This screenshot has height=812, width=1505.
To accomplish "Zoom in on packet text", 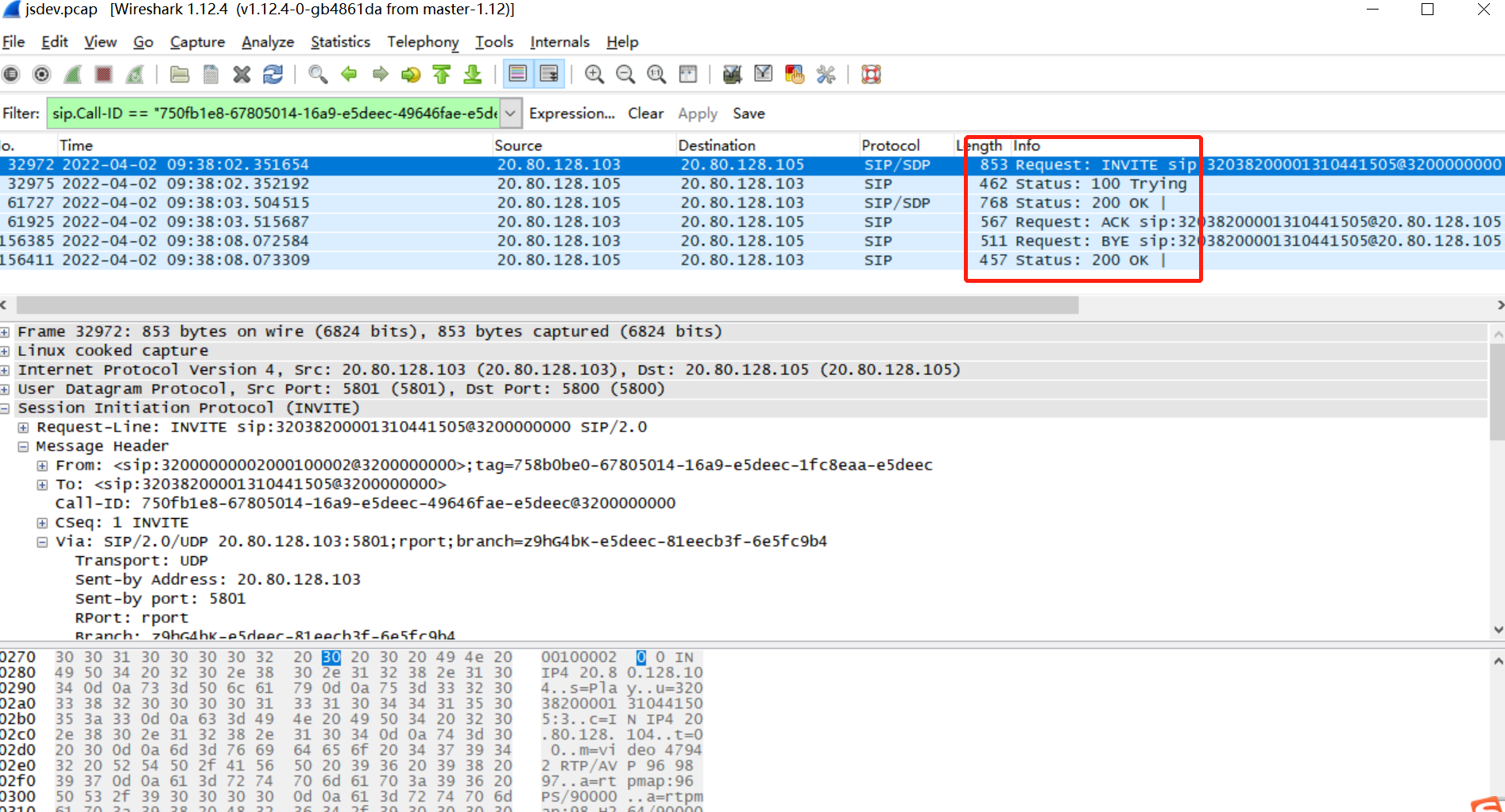I will (594, 75).
